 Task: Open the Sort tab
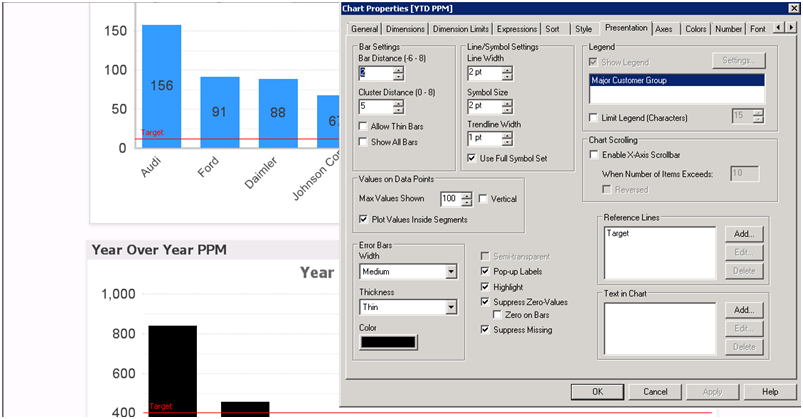coord(553,29)
